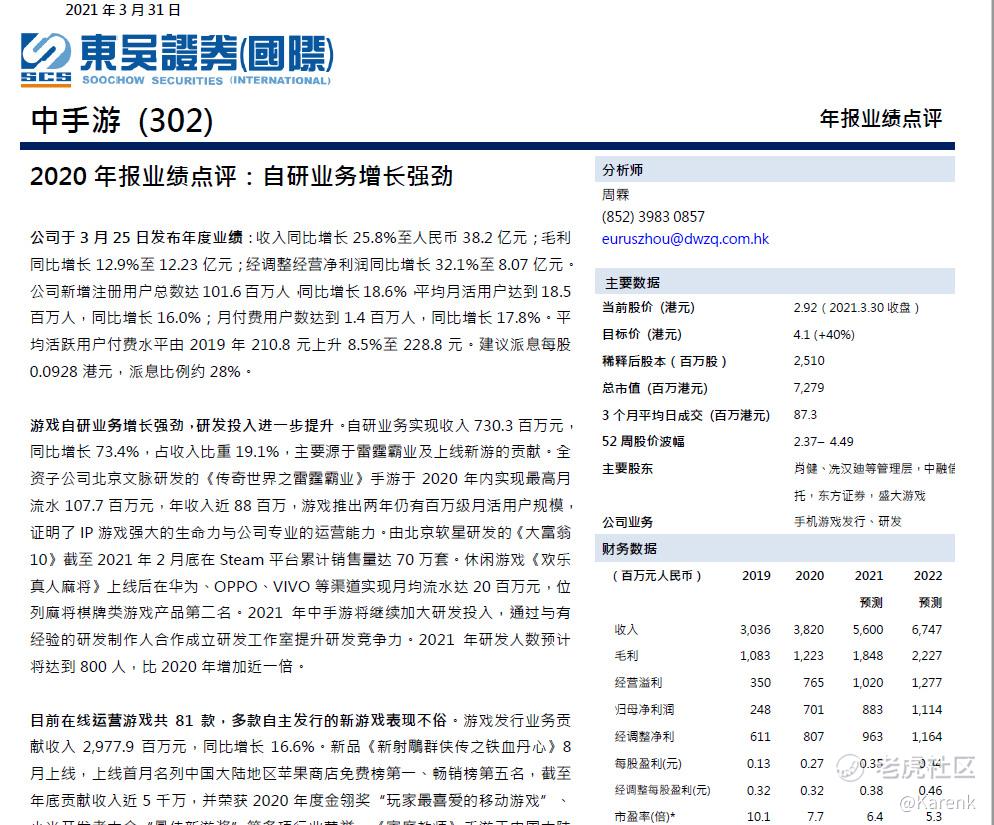994x825 pixels.
Task: Click the 经调整净利 row label
Action: 644,737
